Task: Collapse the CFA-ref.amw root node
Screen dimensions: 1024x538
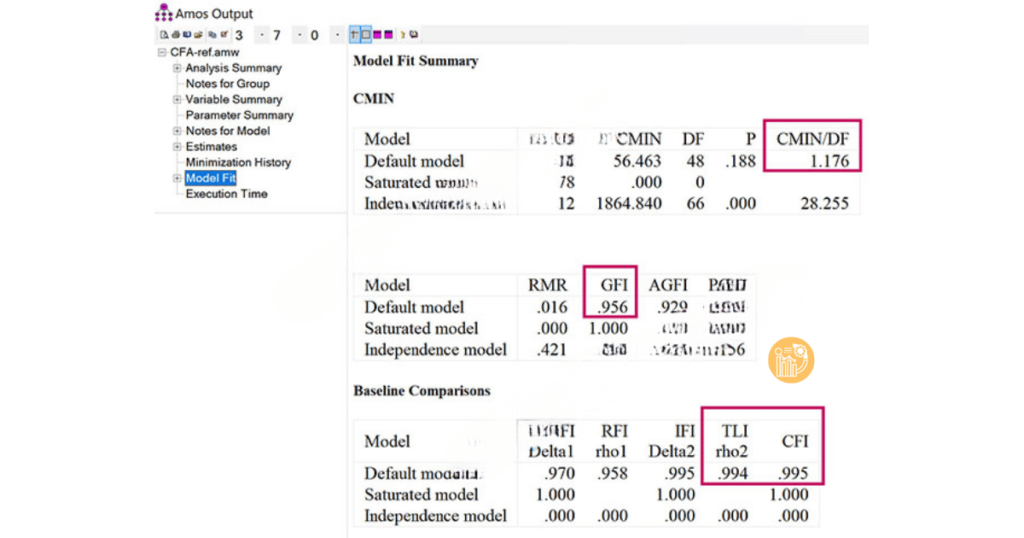Action: click(162, 52)
